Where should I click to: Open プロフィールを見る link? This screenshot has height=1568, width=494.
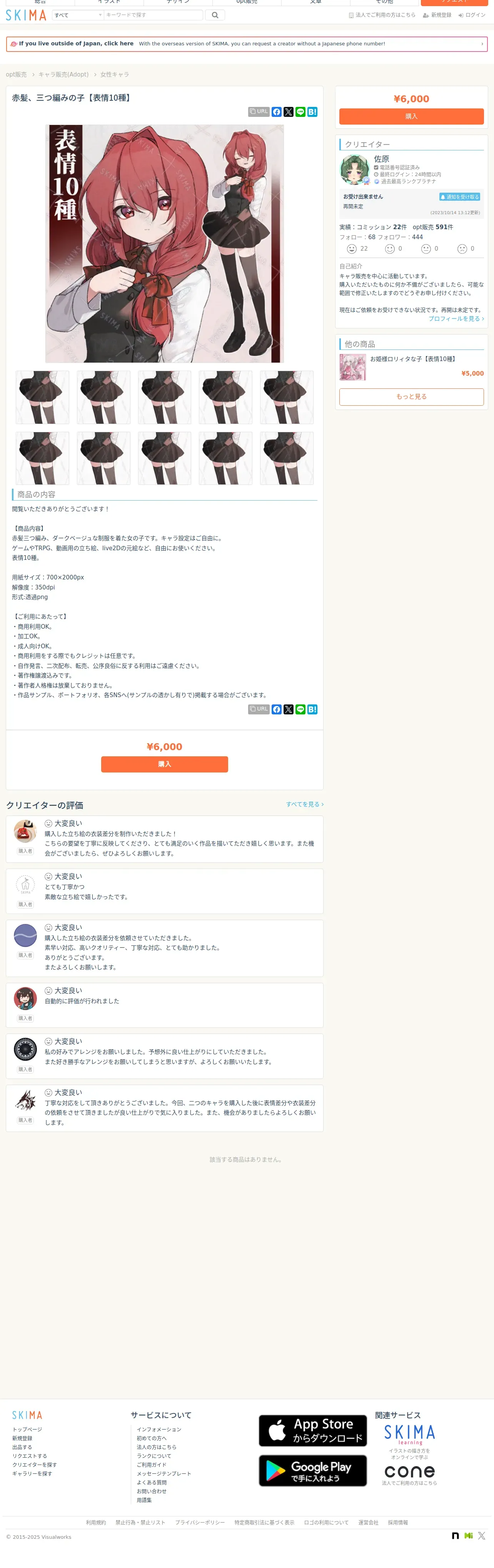click(x=456, y=318)
